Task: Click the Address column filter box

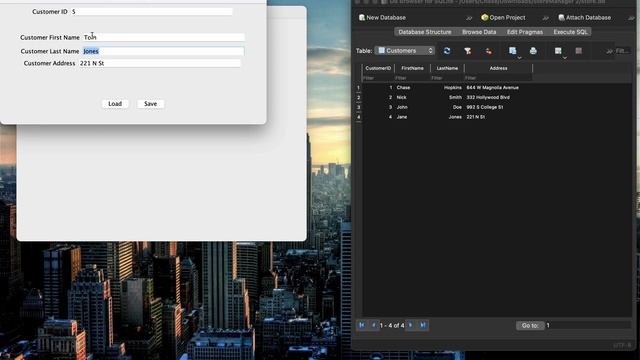Action: [498, 78]
